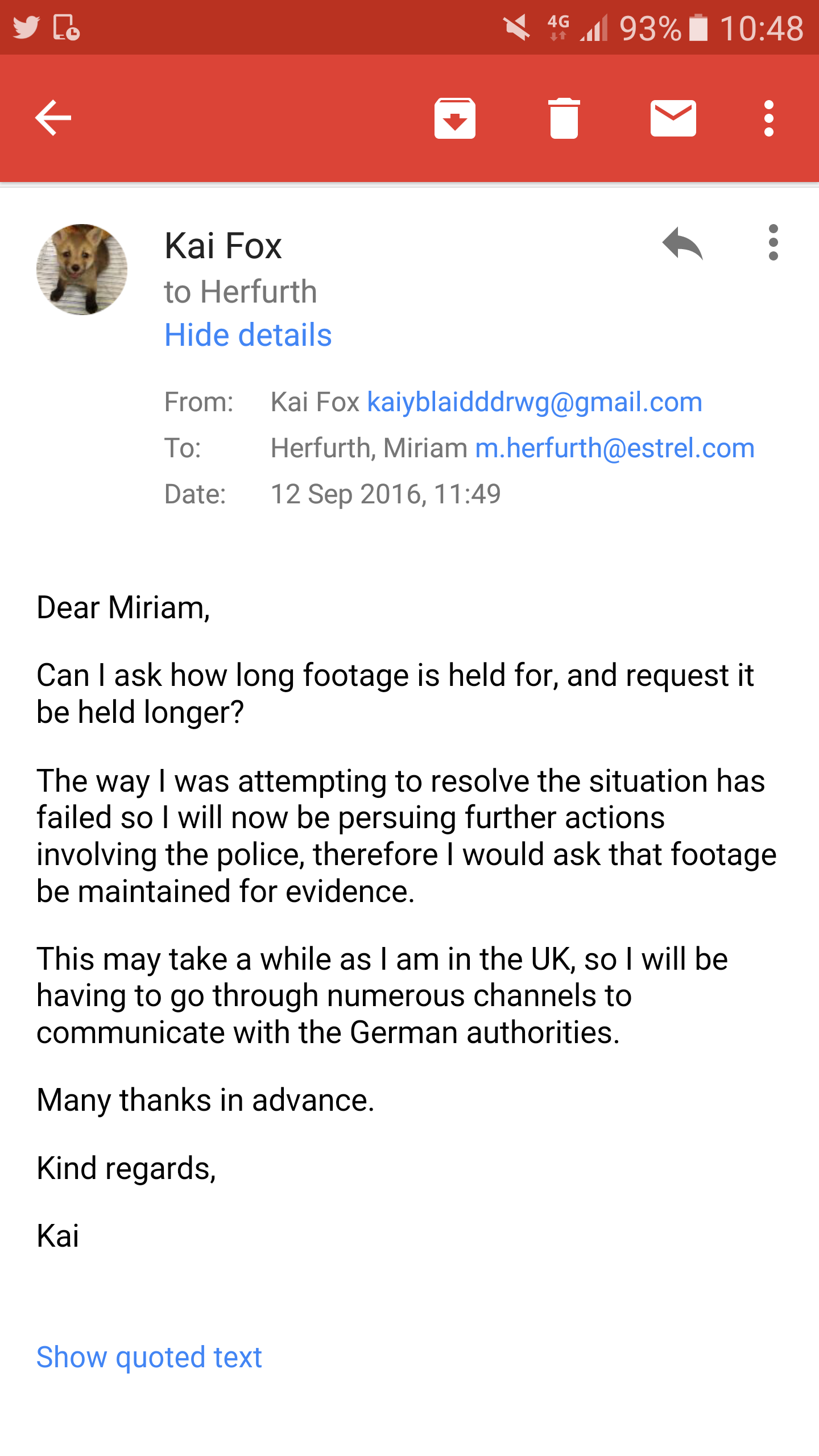Viewport: 819px width, 1456px height.
Task: Tap the 10:48 clock in status bar
Action: click(761, 27)
